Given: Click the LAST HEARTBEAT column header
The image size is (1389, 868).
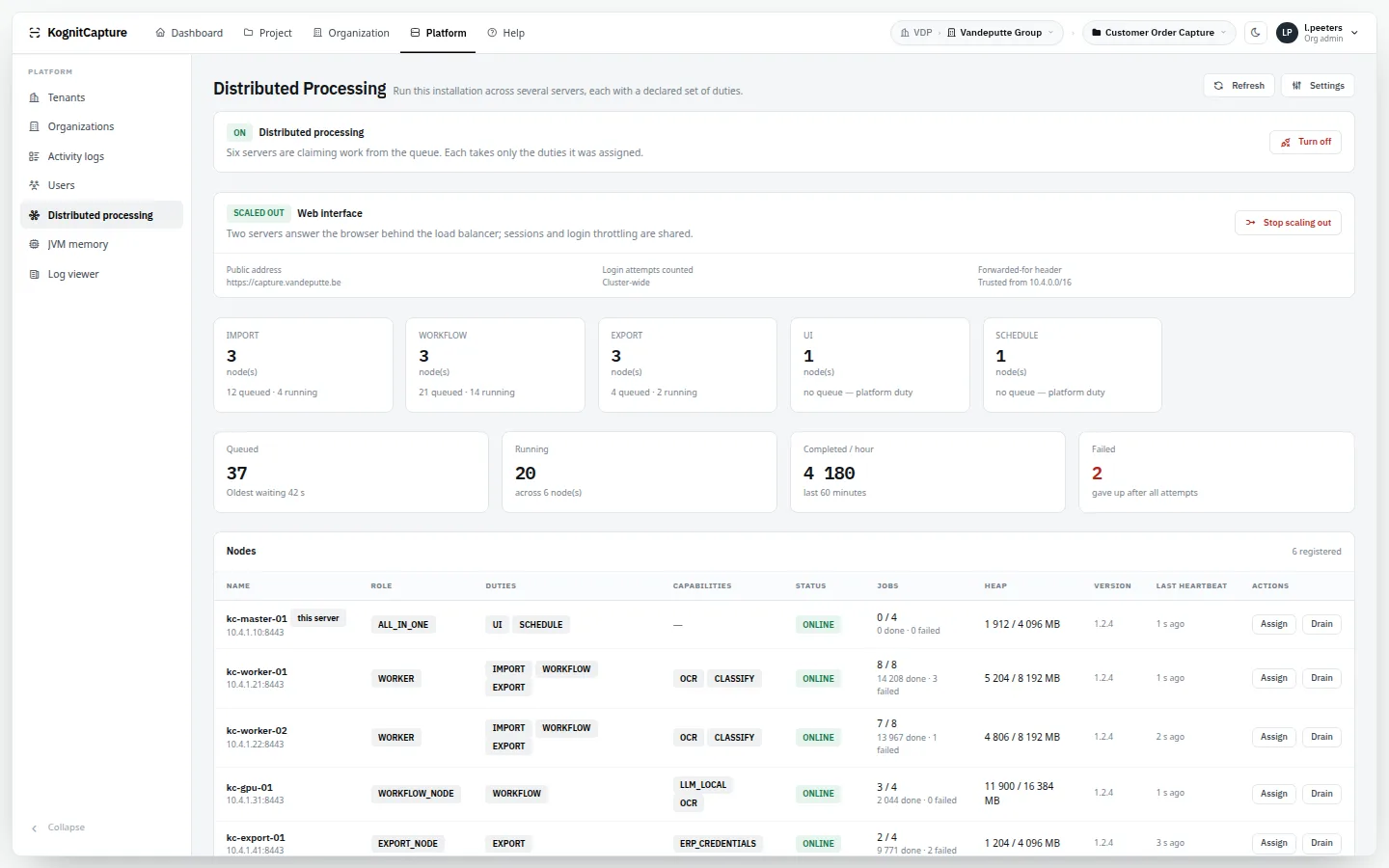Looking at the screenshot, I should tap(1191, 585).
